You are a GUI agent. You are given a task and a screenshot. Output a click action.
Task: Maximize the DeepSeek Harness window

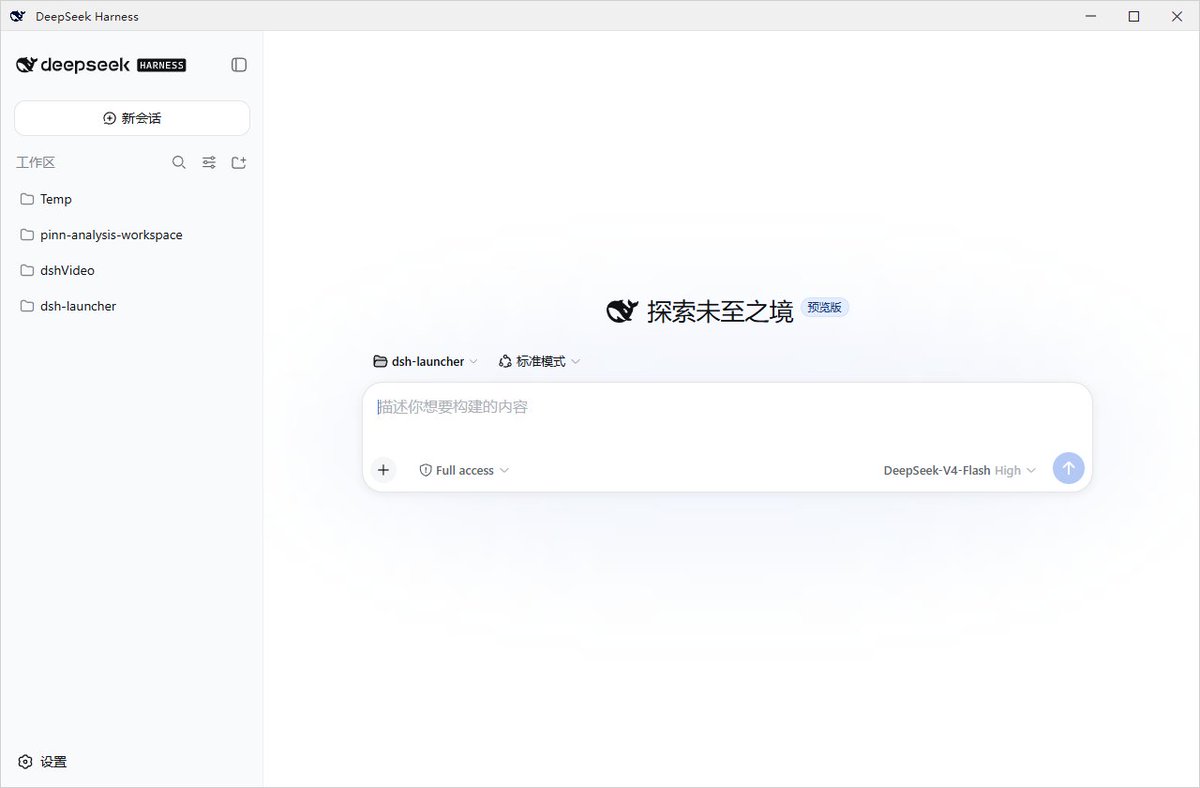[1134, 16]
